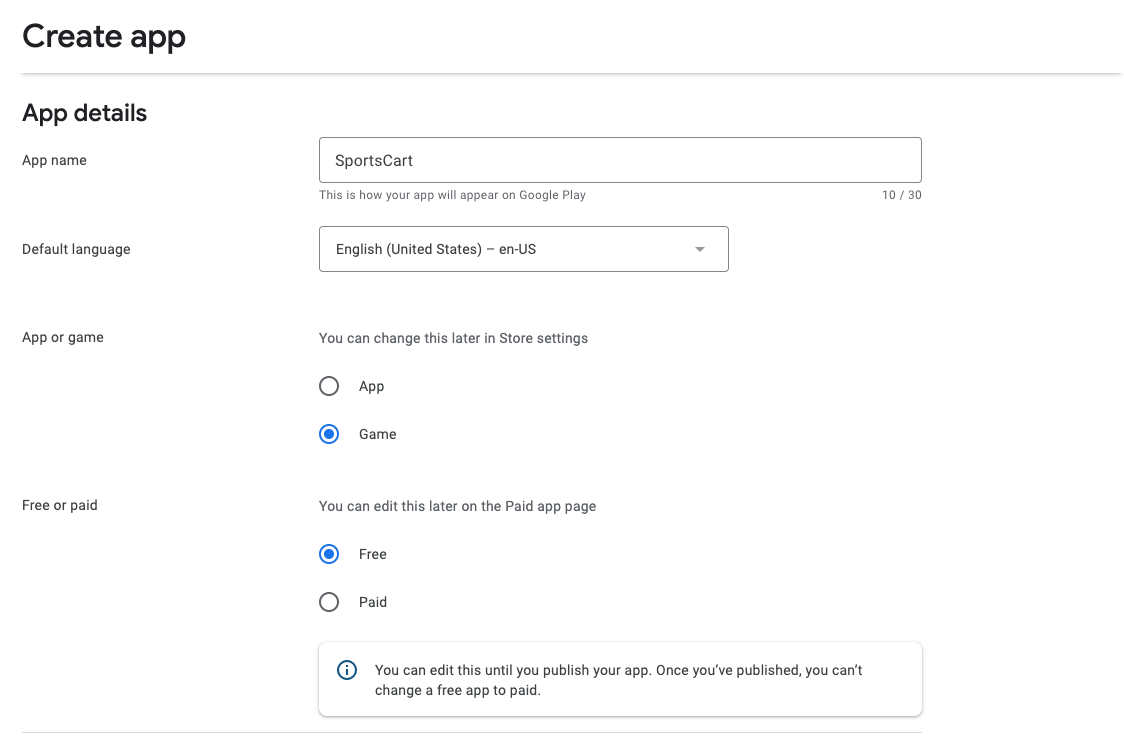Click the Store settings hint text
The image size is (1124, 749).
(x=453, y=338)
